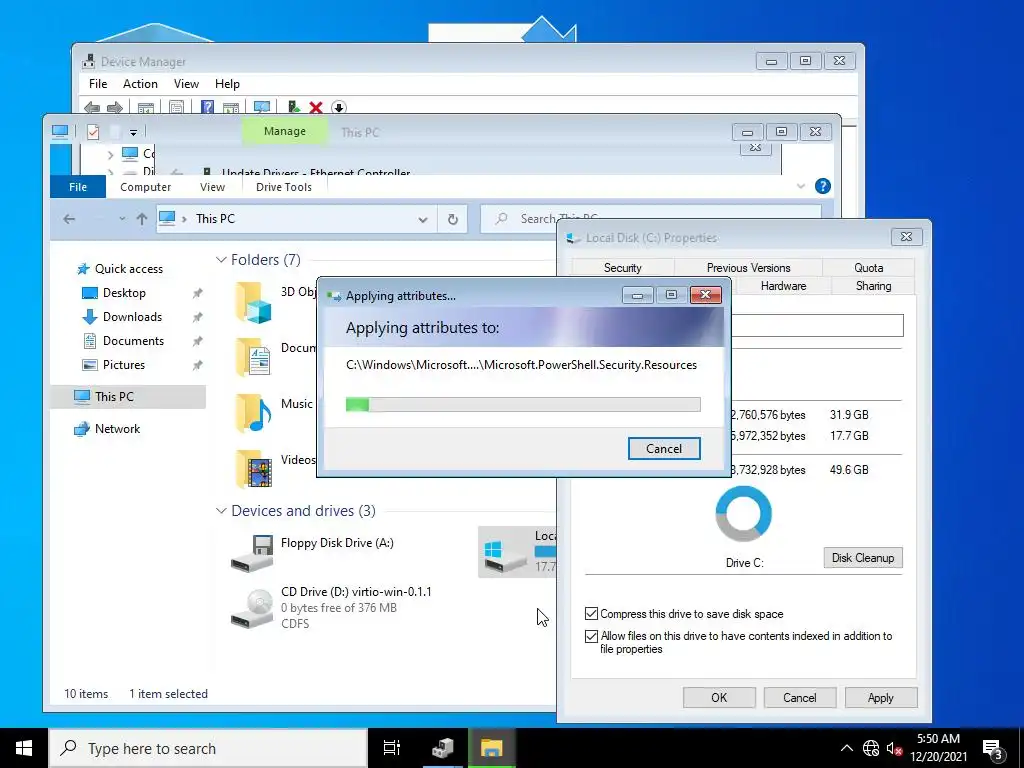Viewport: 1024px width, 768px height.
Task: Open the address bar history dropdown
Action: coord(423,220)
